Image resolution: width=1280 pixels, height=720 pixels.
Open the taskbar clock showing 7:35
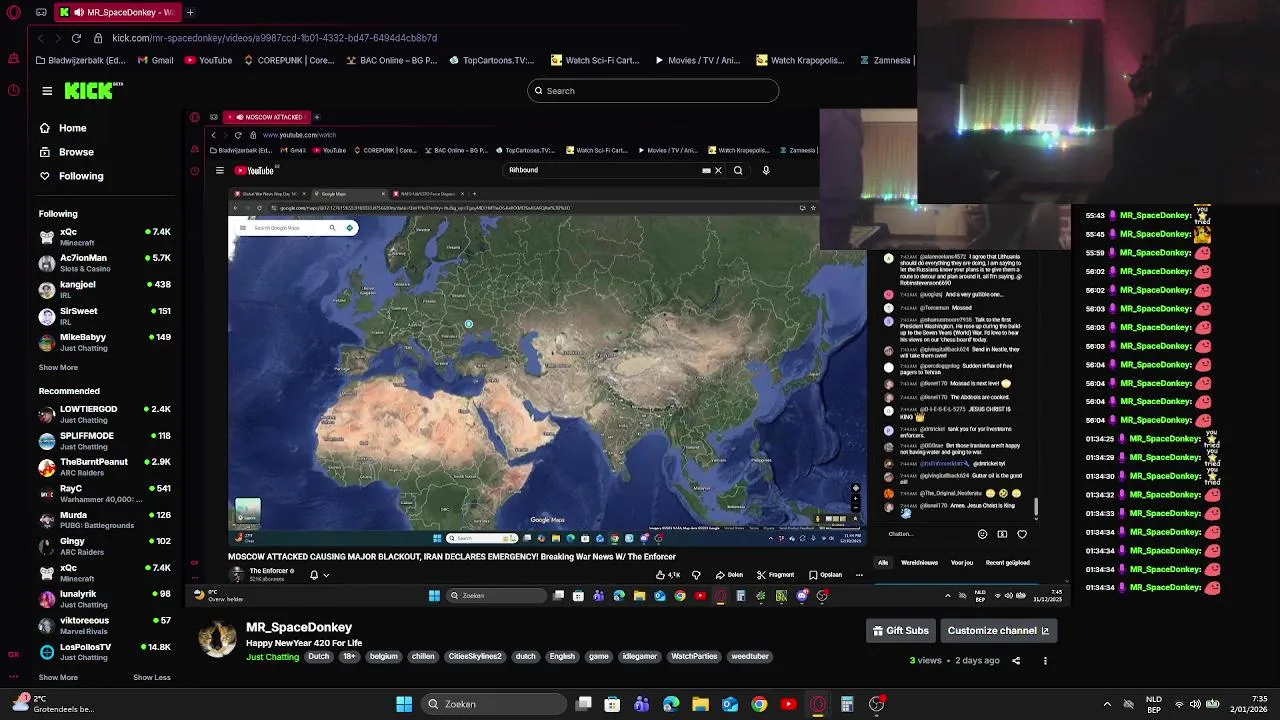point(1249,704)
